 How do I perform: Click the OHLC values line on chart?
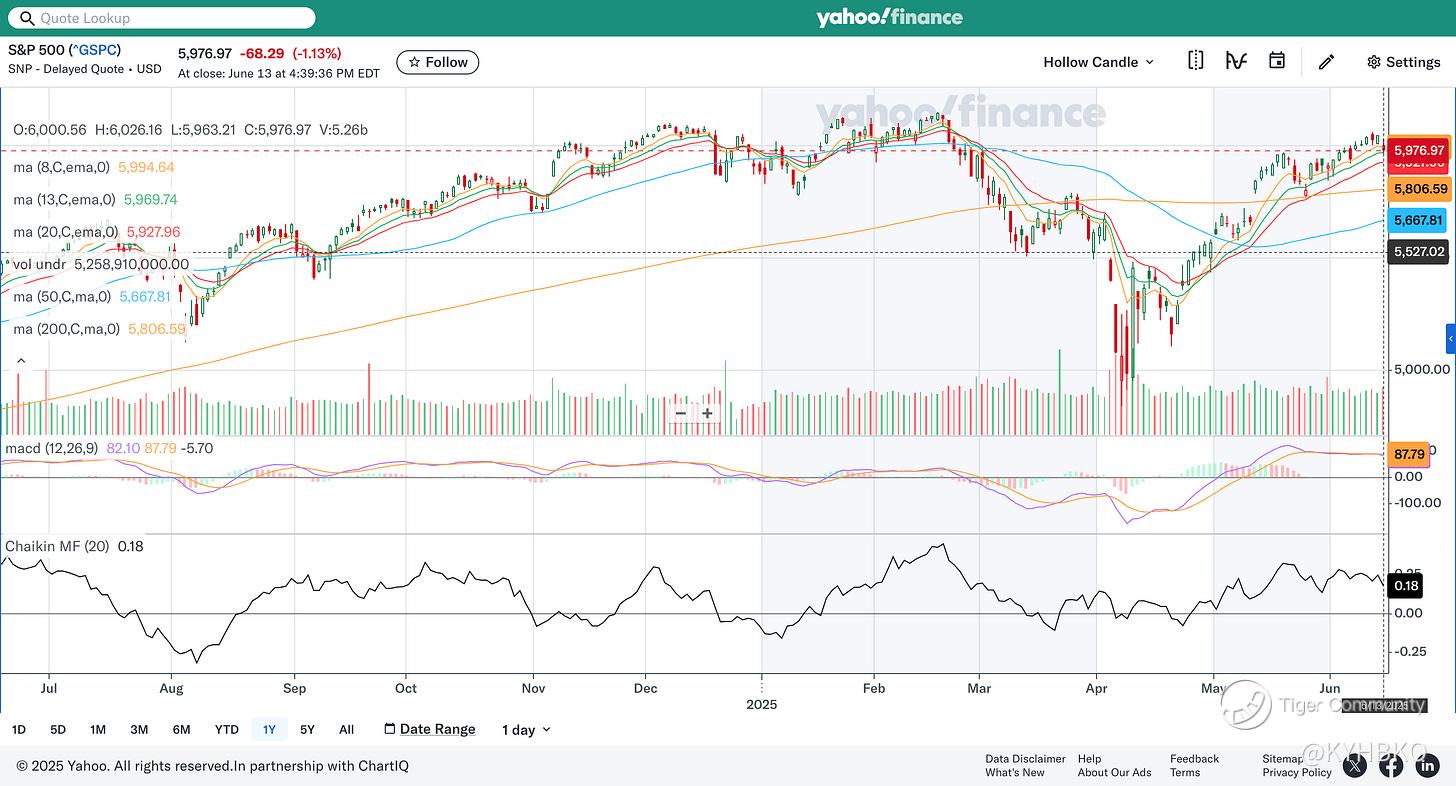[x=191, y=130]
